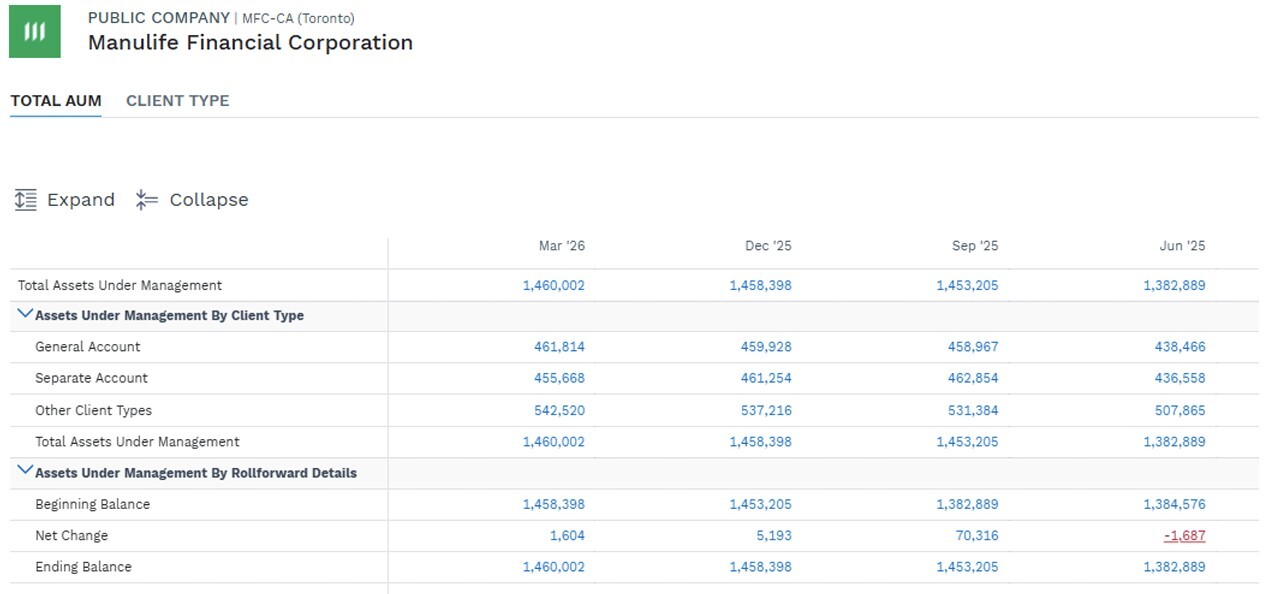Open the negative Net Change -1,687 link
Screen dimensions: 1268x594
point(1185,536)
